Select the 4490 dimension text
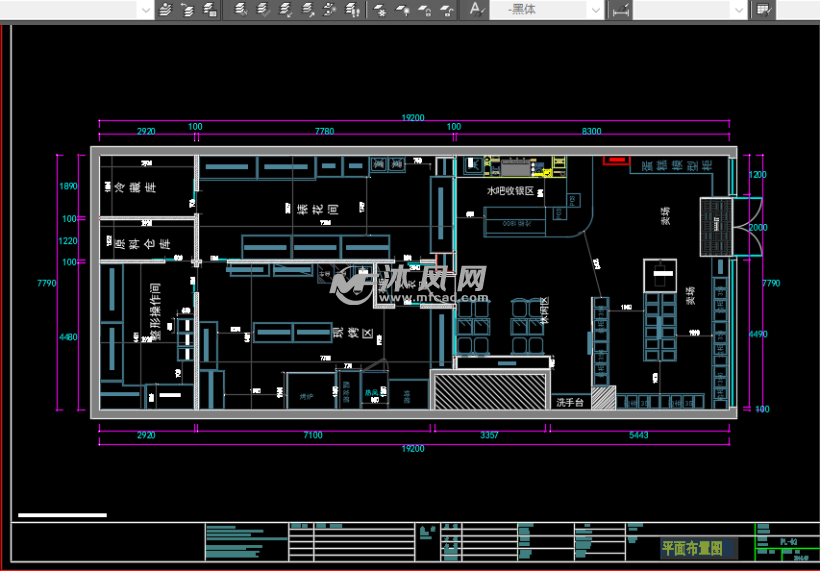Screen dimensions: 820x571 click(x=758, y=334)
